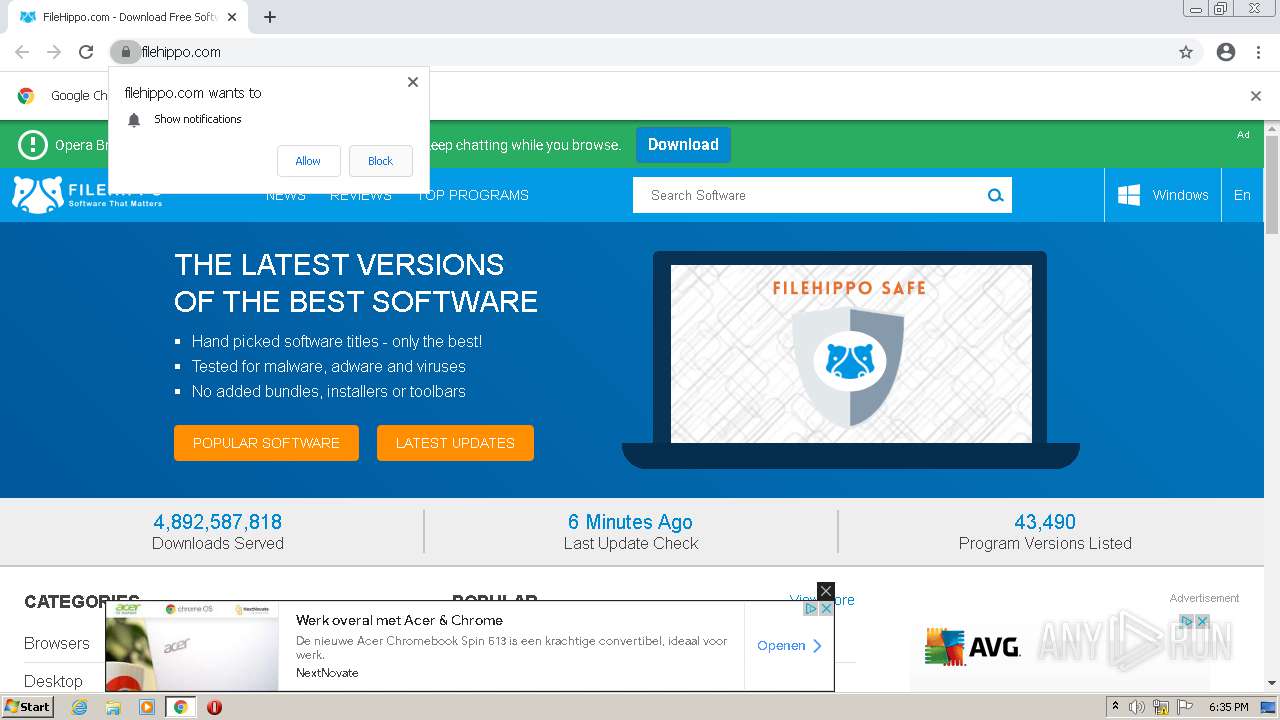Click the red Opera taskbar icon
This screenshot has height=720, width=1280.
click(214, 707)
